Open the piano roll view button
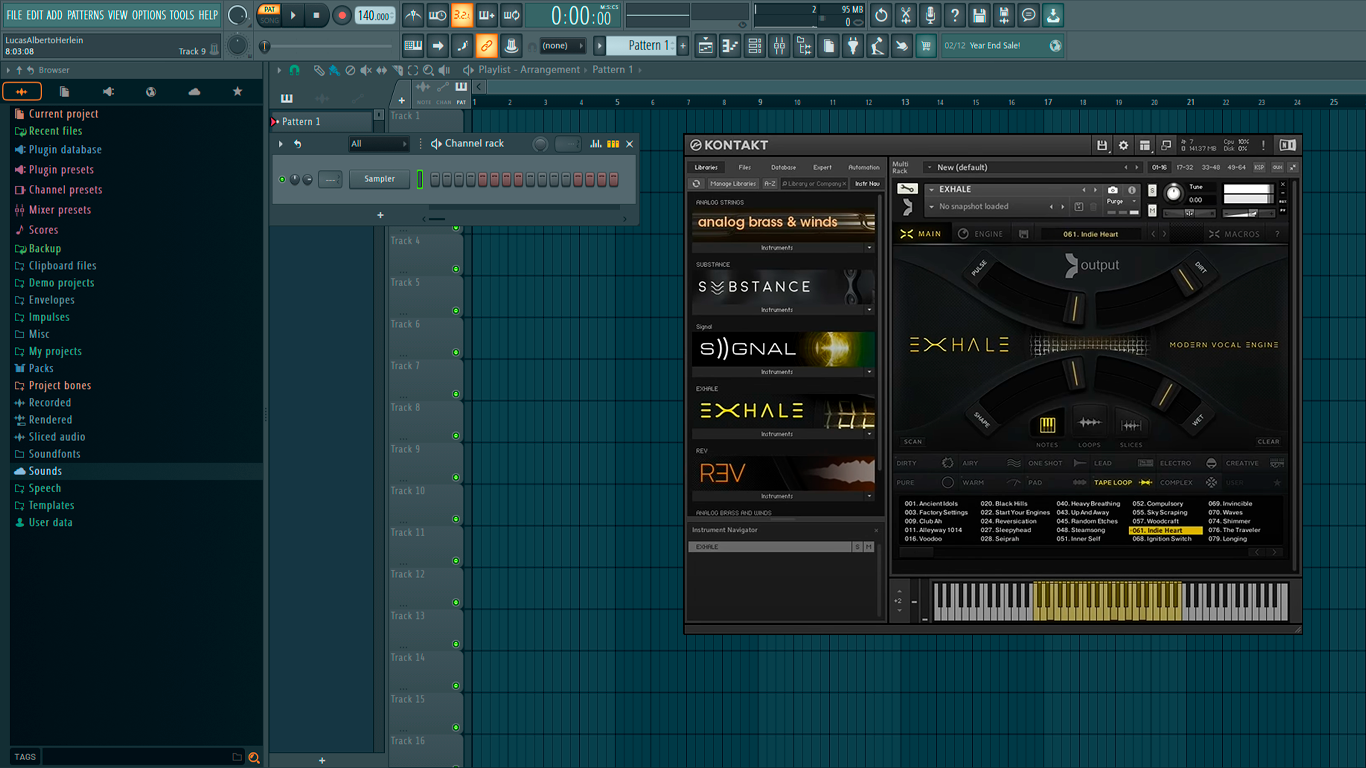The width and height of the screenshot is (1366, 768). pyautogui.click(x=731, y=46)
